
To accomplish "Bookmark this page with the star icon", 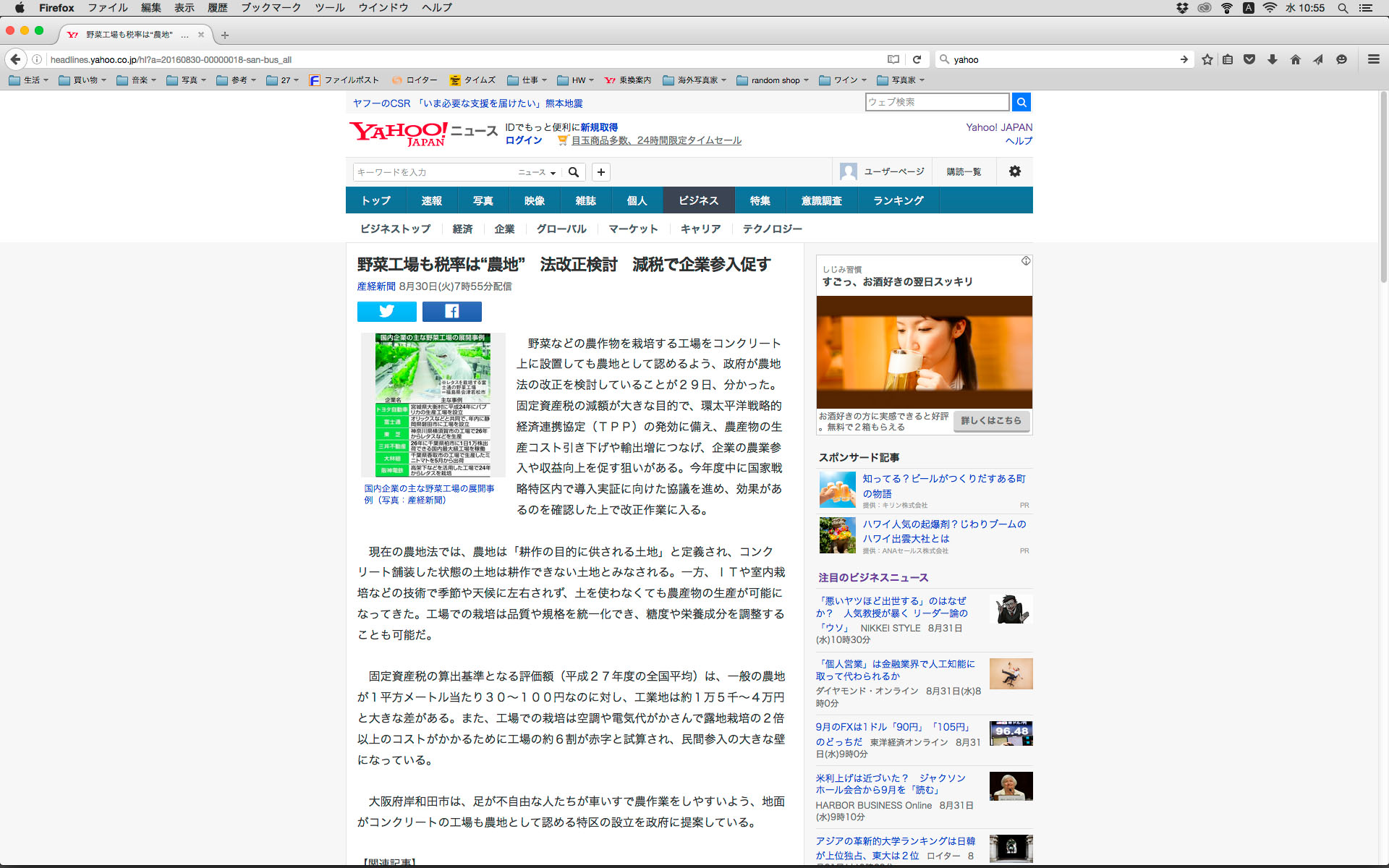I will [x=1207, y=59].
